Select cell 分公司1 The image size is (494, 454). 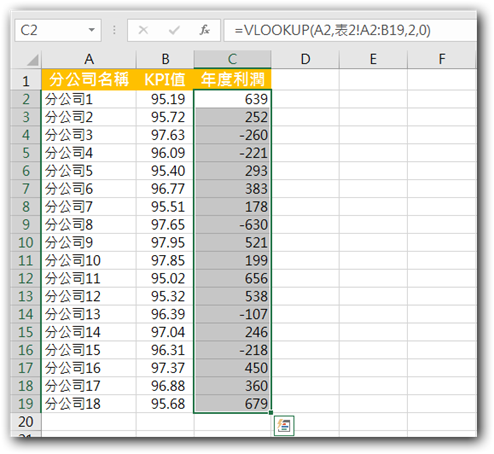(89, 99)
